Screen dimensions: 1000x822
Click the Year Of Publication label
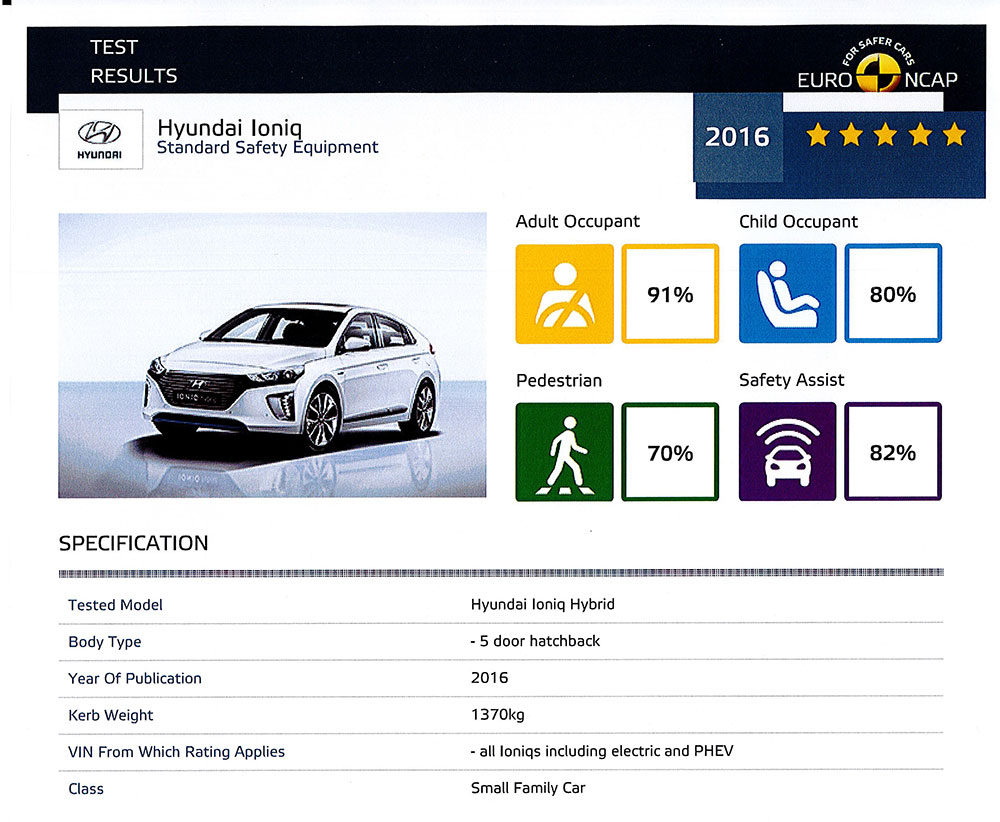click(135, 679)
